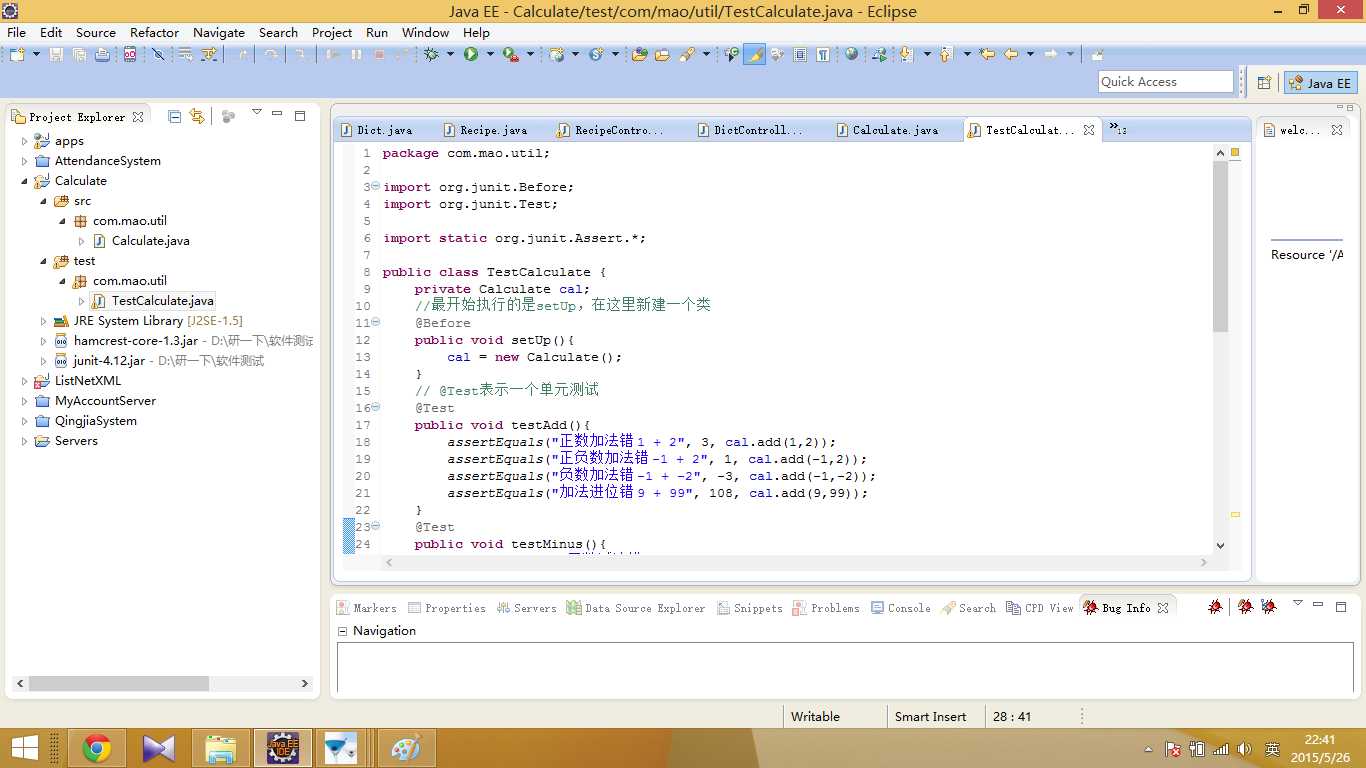Expand JRE System Library node
Screen dimensions: 1366x768
pos(43,321)
